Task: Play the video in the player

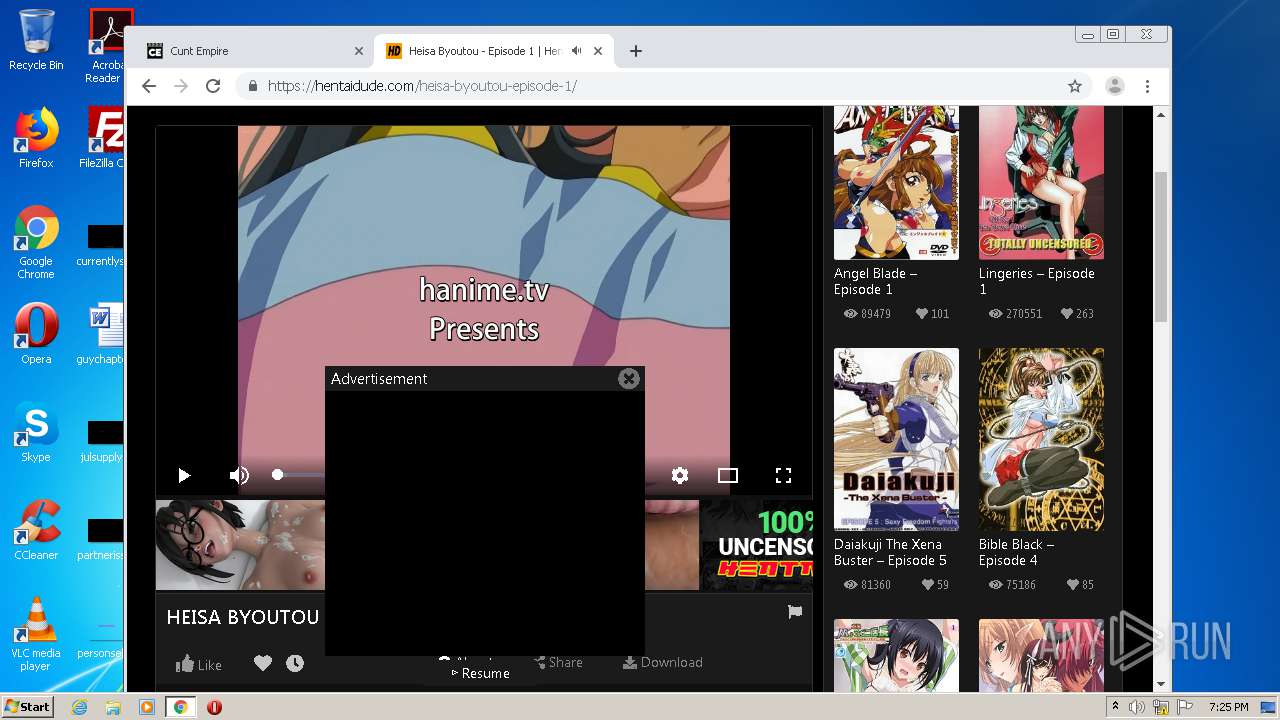Action: (x=184, y=475)
